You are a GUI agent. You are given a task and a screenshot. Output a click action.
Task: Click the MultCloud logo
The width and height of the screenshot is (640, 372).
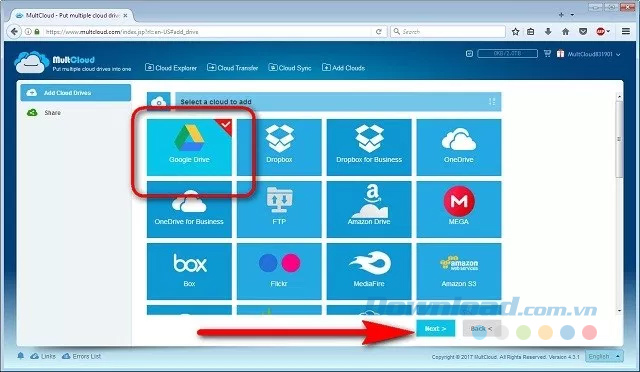click(x=73, y=62)
